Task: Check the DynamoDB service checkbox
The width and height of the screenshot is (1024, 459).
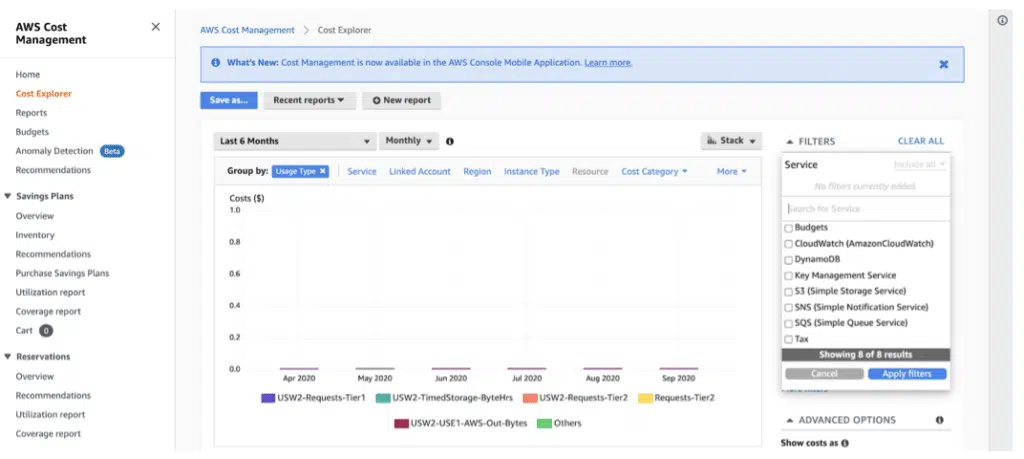Action: tap(788, 260)
